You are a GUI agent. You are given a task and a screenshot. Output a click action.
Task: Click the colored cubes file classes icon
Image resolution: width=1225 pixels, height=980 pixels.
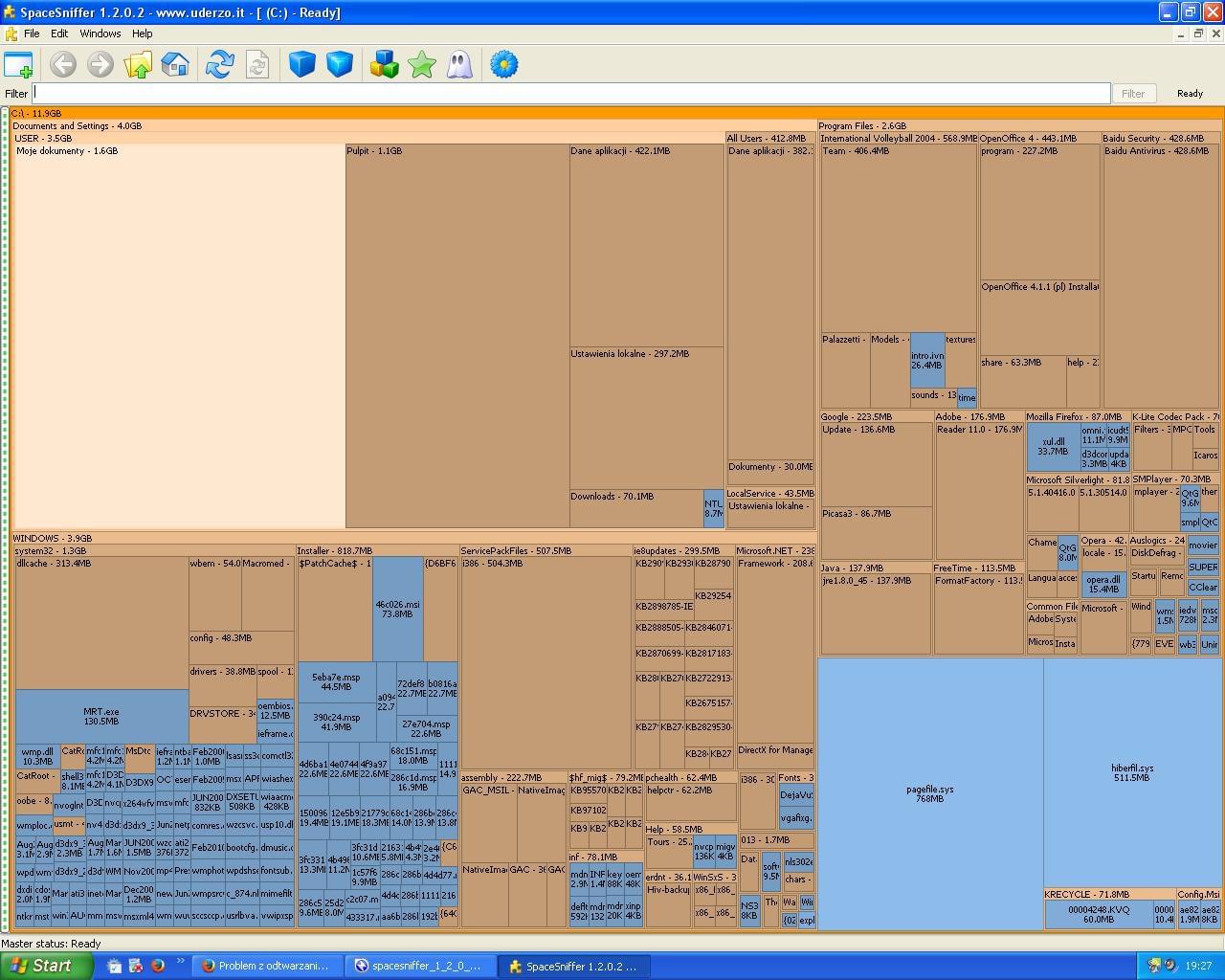[385, 65]
